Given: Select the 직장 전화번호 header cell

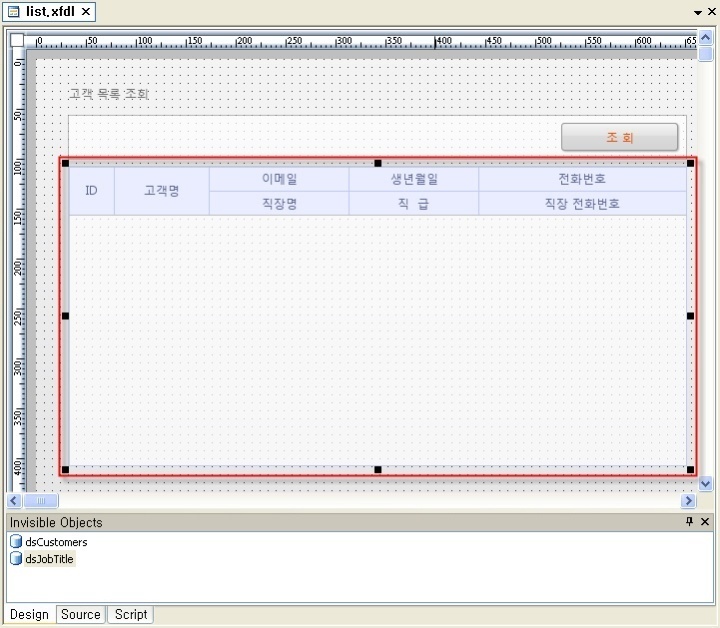Looking at the screenshot, I should click(x=582, y=203).
